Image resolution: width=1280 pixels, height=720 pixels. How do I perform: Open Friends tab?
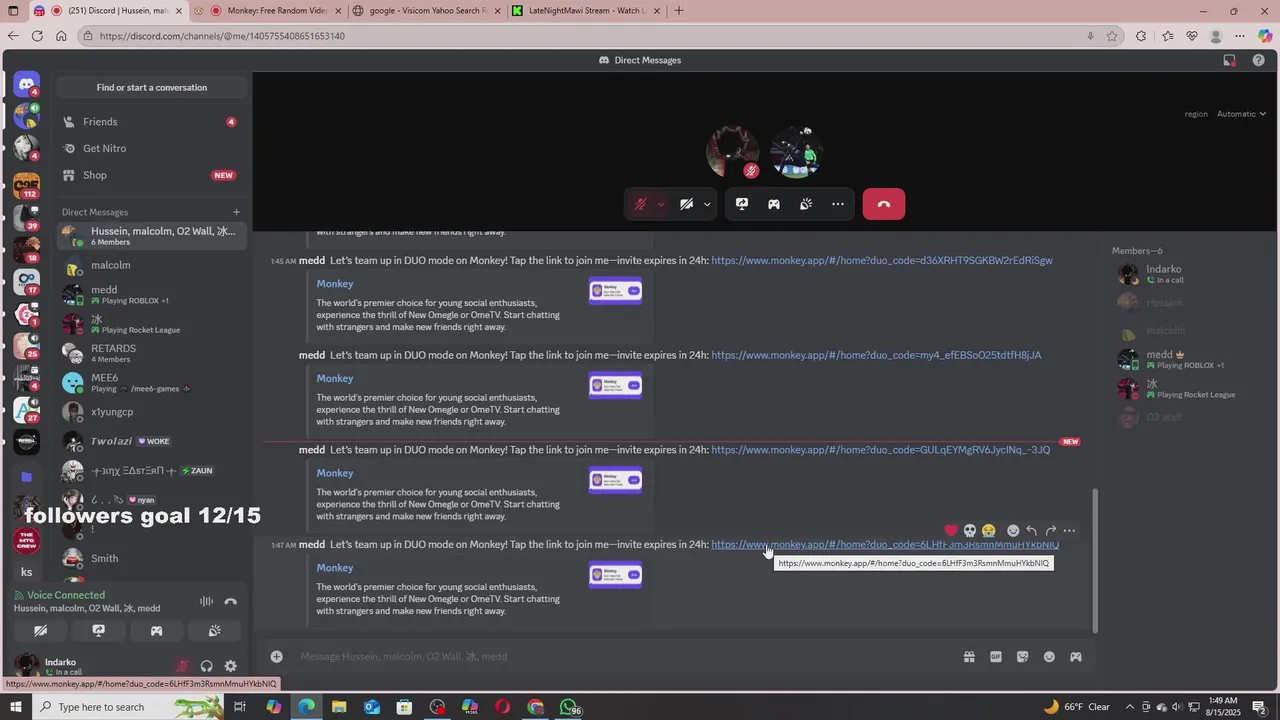click(x=150, y=122)
